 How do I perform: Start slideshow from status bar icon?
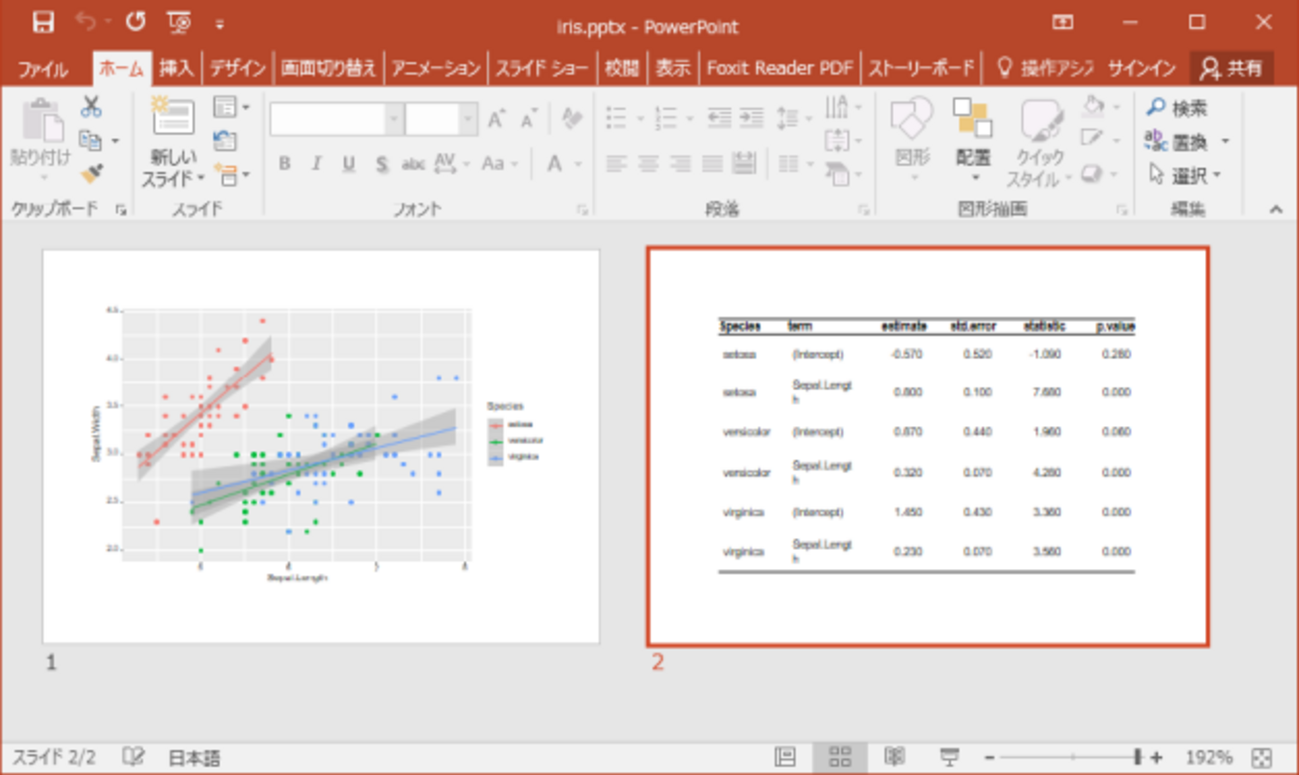coord(948,757)
